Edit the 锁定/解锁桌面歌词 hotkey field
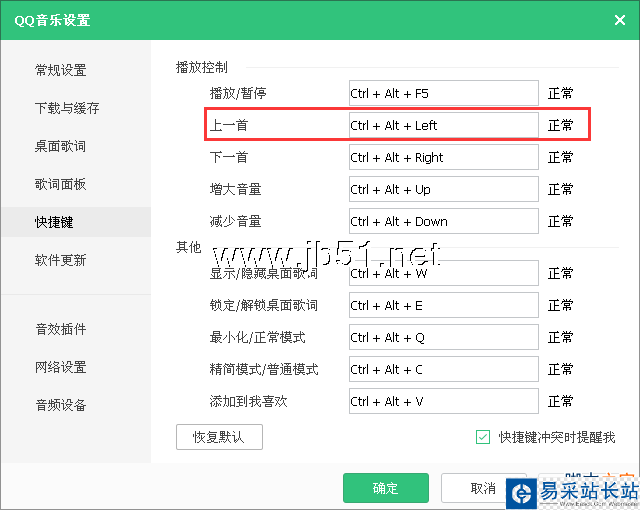The image size is (640, 510). point(444,305)
